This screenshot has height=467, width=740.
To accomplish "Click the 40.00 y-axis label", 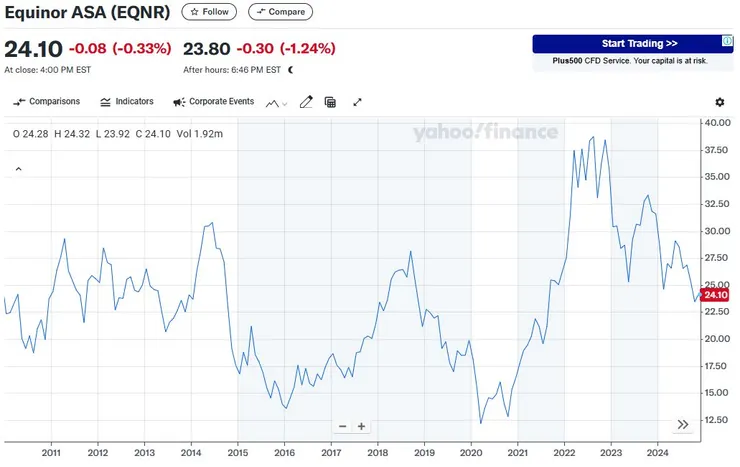I will [718, 123].
